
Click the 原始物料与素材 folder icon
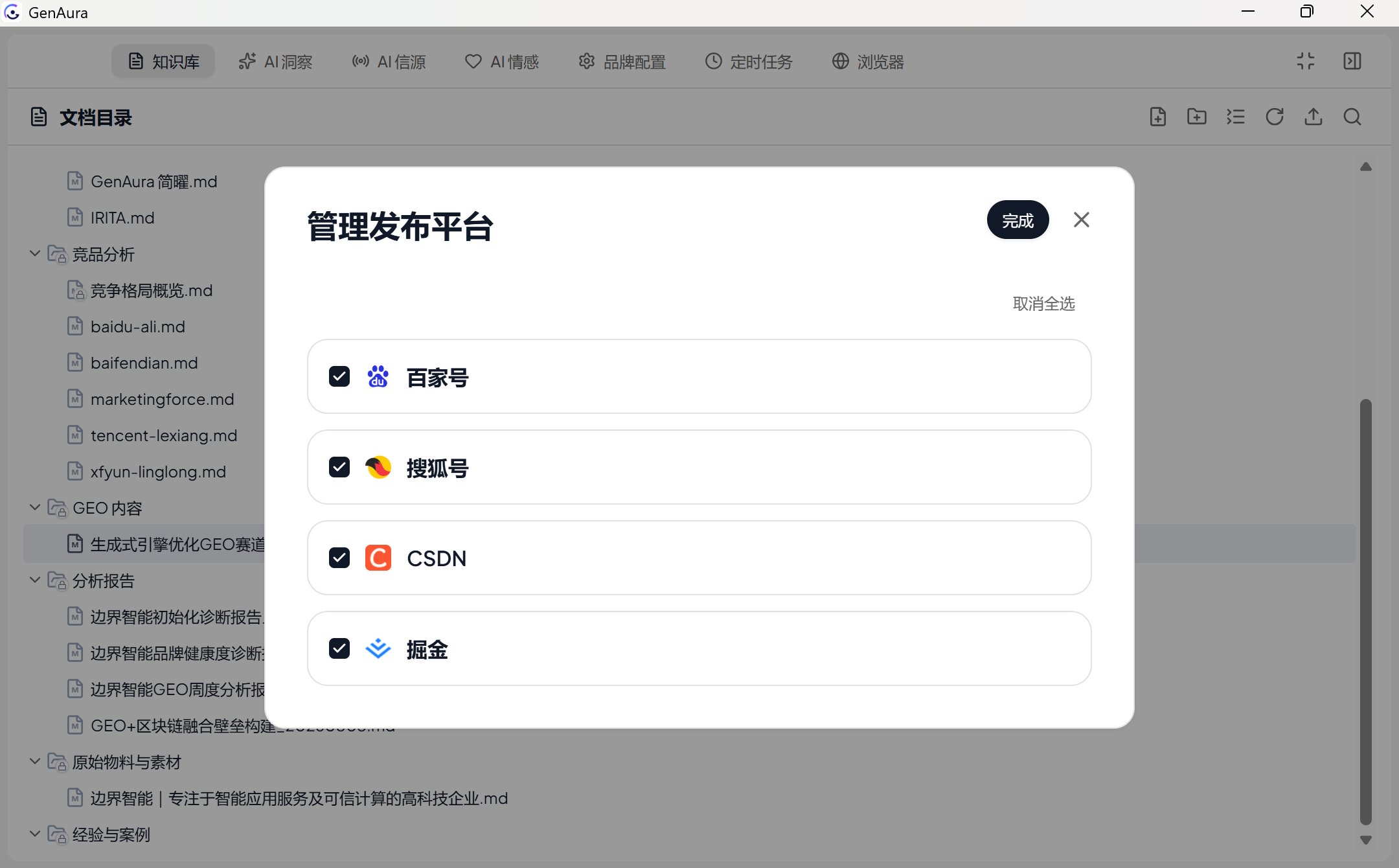click(x=57, y=762)
